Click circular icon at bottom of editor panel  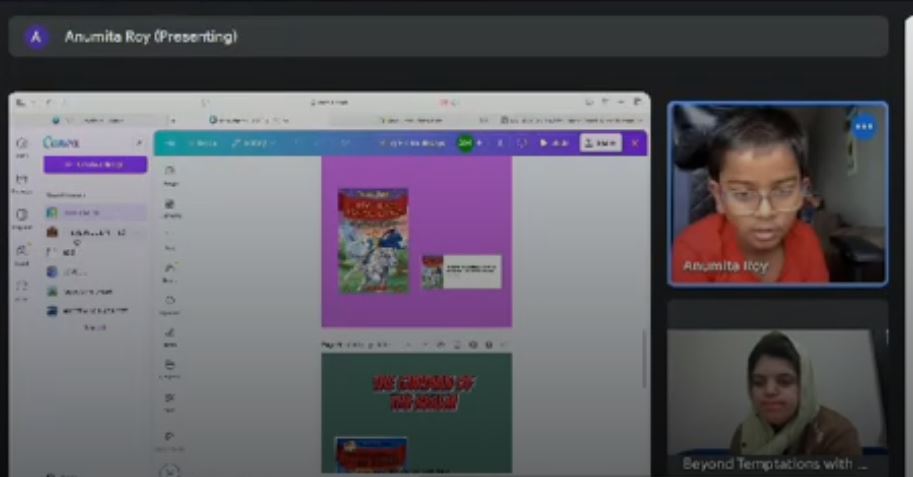click(170, 471)
